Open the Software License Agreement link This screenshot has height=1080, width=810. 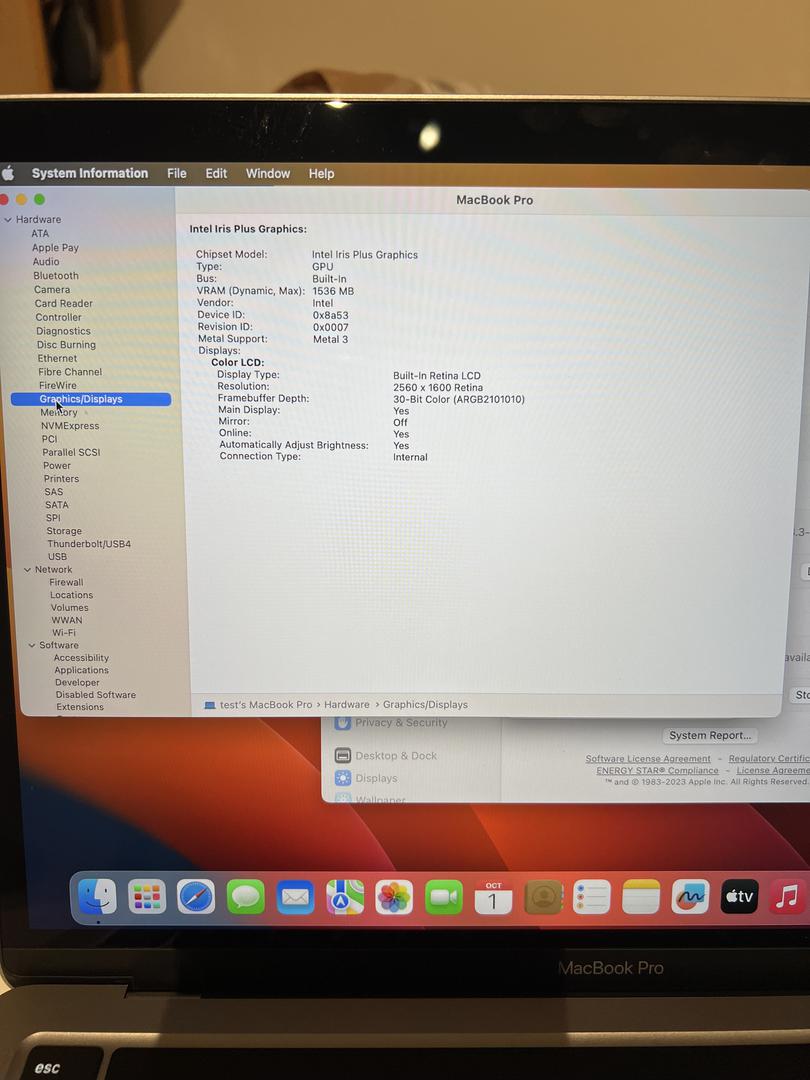tap(648, 759)
